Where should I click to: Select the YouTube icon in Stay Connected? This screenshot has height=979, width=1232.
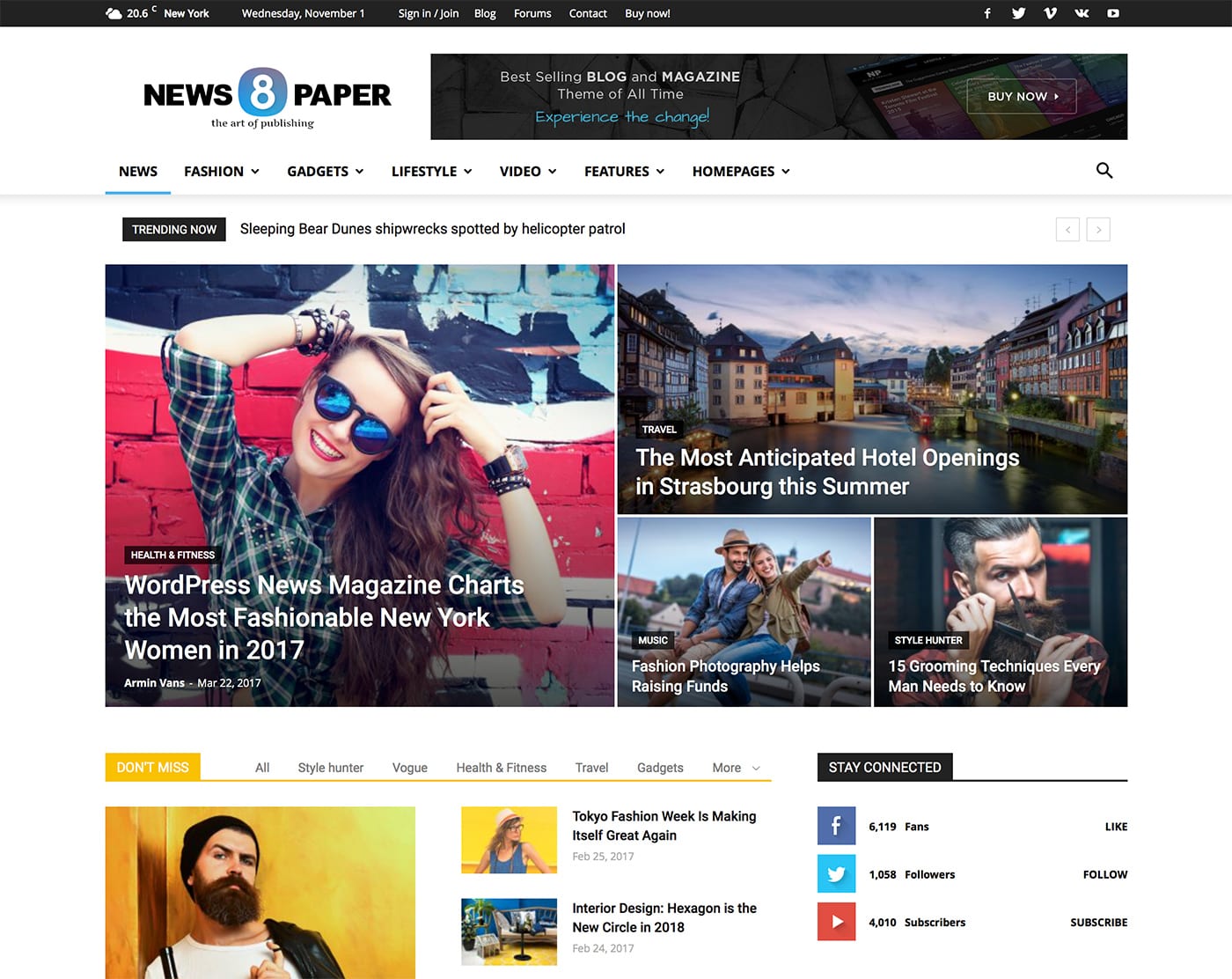836,922
